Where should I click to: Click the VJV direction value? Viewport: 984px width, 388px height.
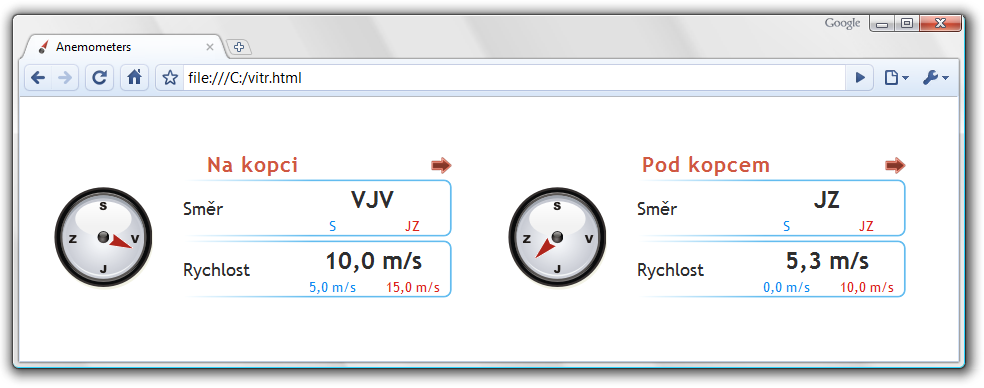[x=372, y=200]
